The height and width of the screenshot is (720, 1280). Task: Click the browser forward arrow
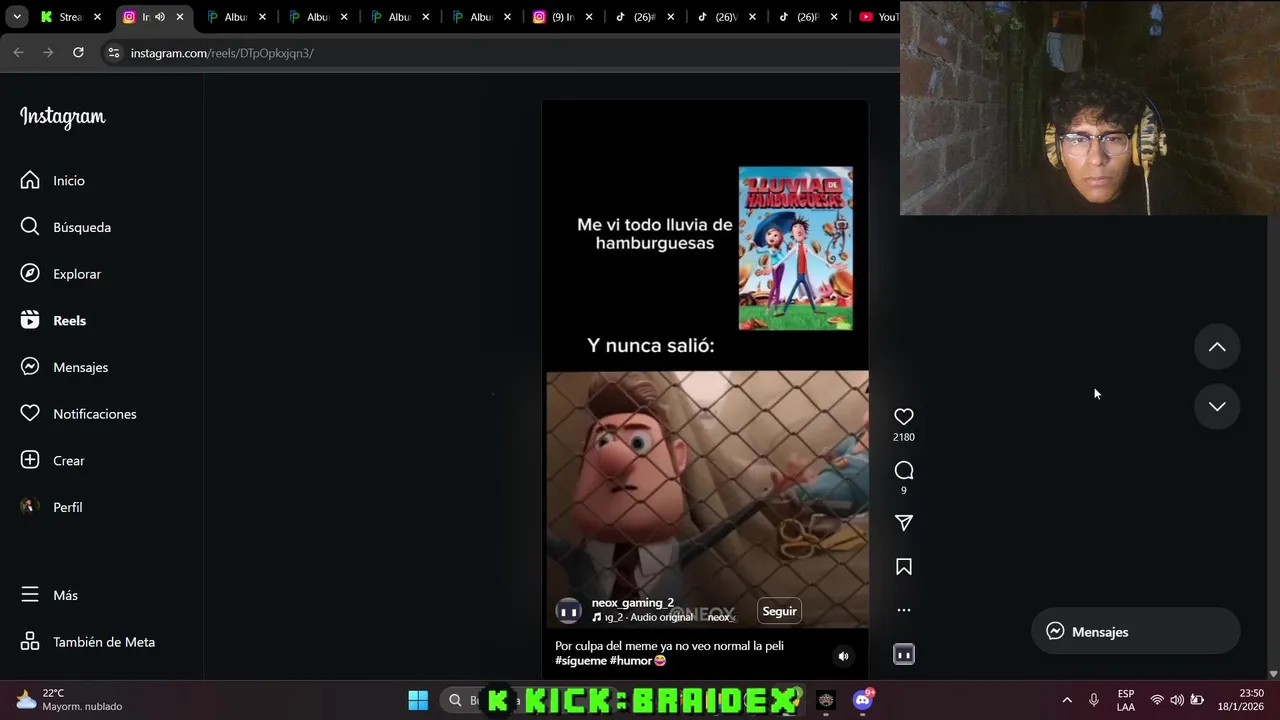tap(48, 52)
